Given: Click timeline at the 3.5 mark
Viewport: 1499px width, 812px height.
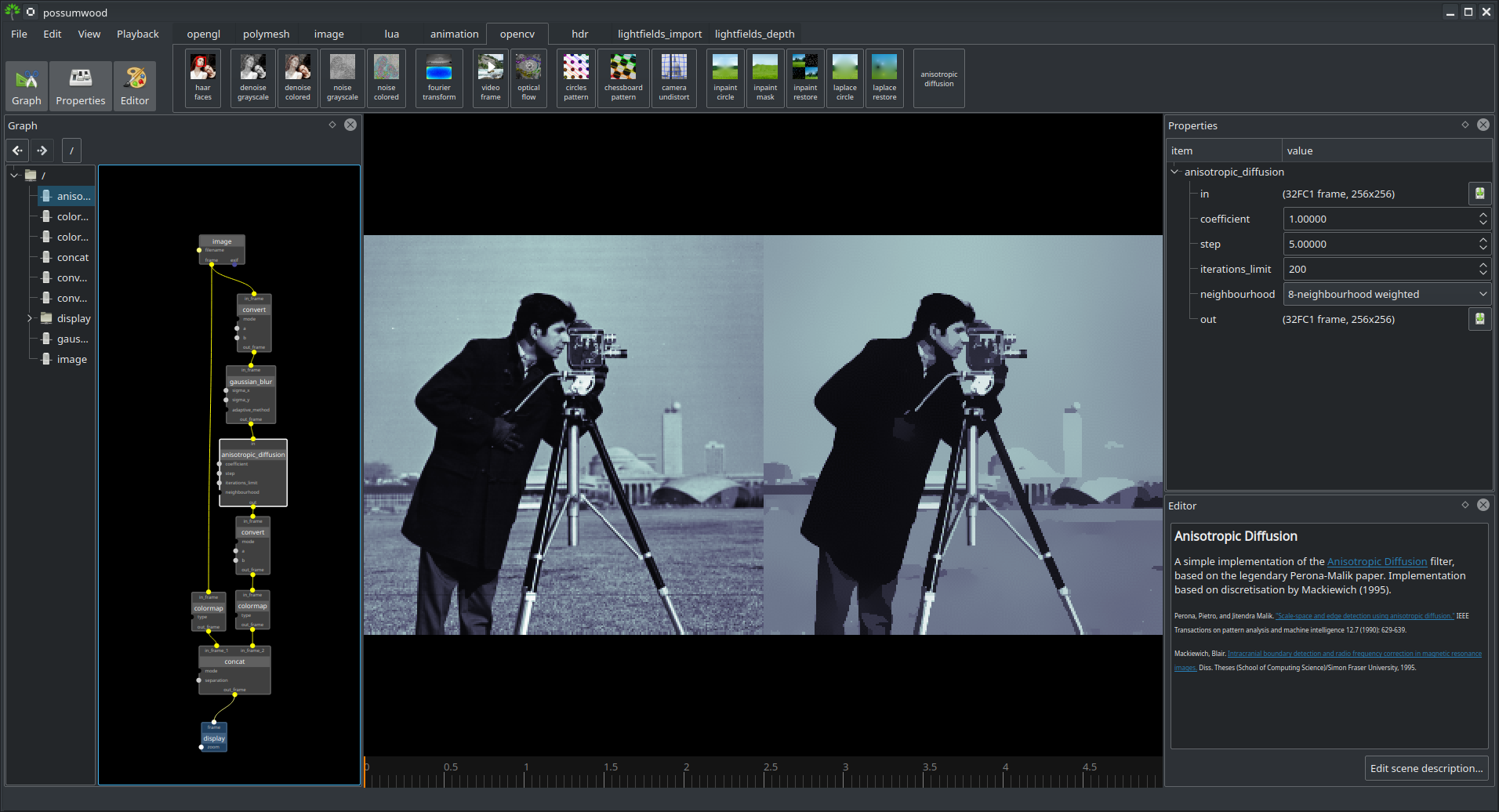Looking at the screenshot, I should (x=929, y=772).
